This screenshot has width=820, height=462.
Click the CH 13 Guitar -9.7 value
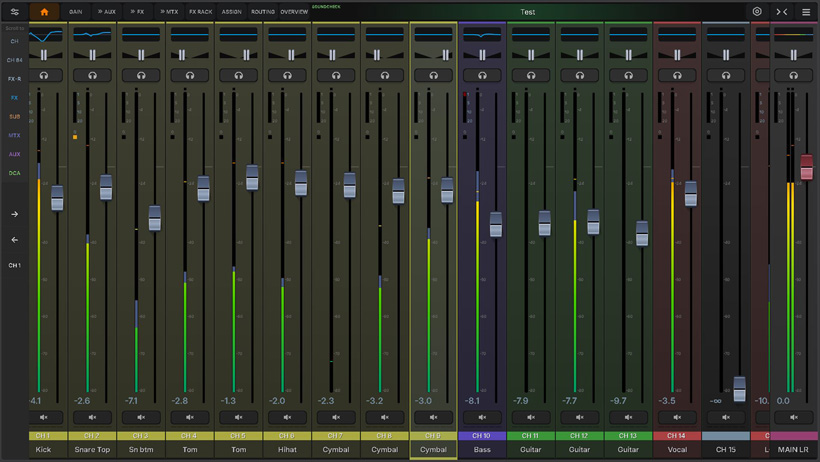tap(618, 401)
